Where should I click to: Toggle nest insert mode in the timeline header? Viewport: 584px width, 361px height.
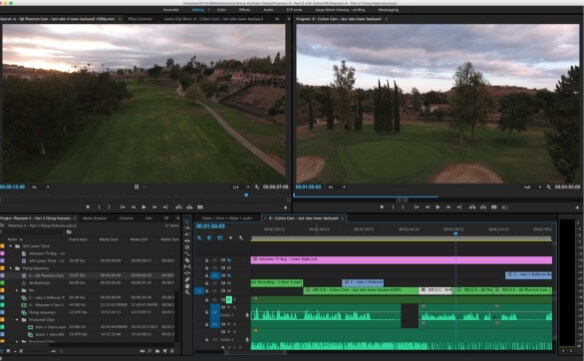pos(199,238)
